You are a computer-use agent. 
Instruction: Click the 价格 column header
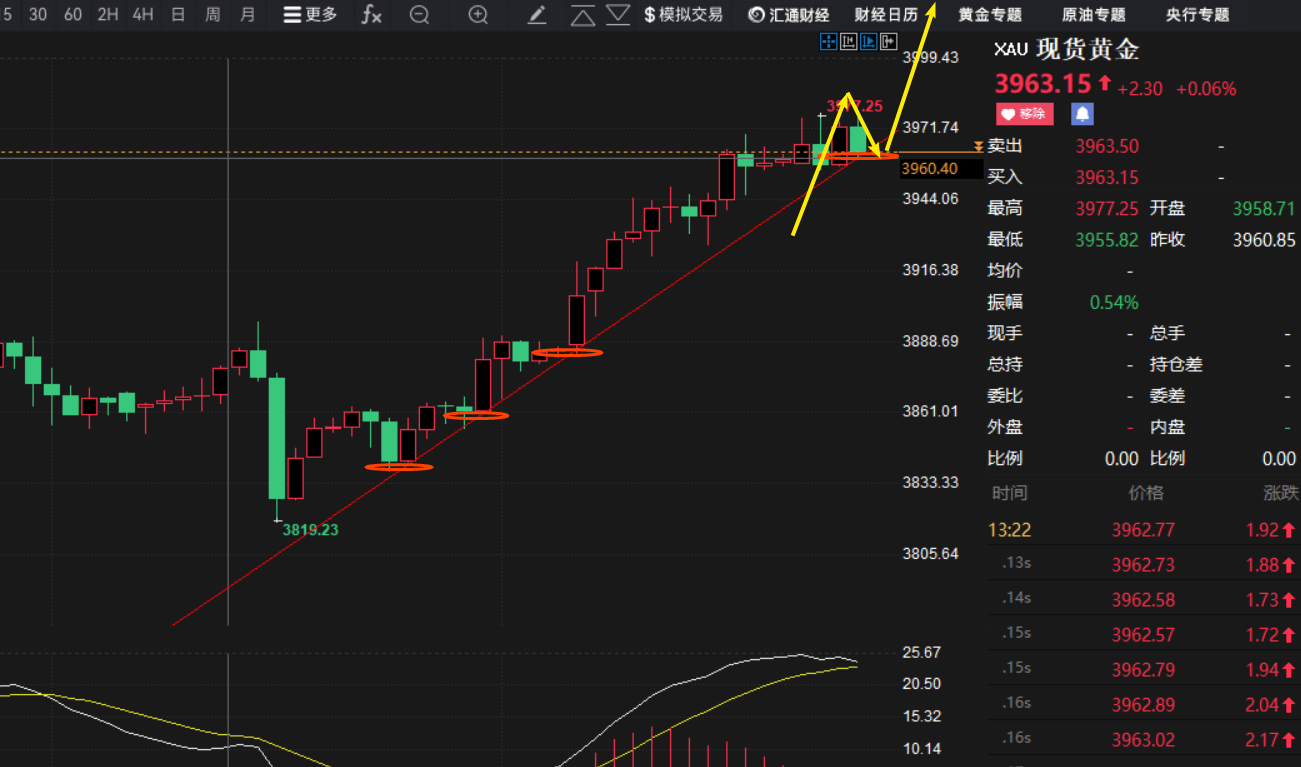coord(1146,493)
